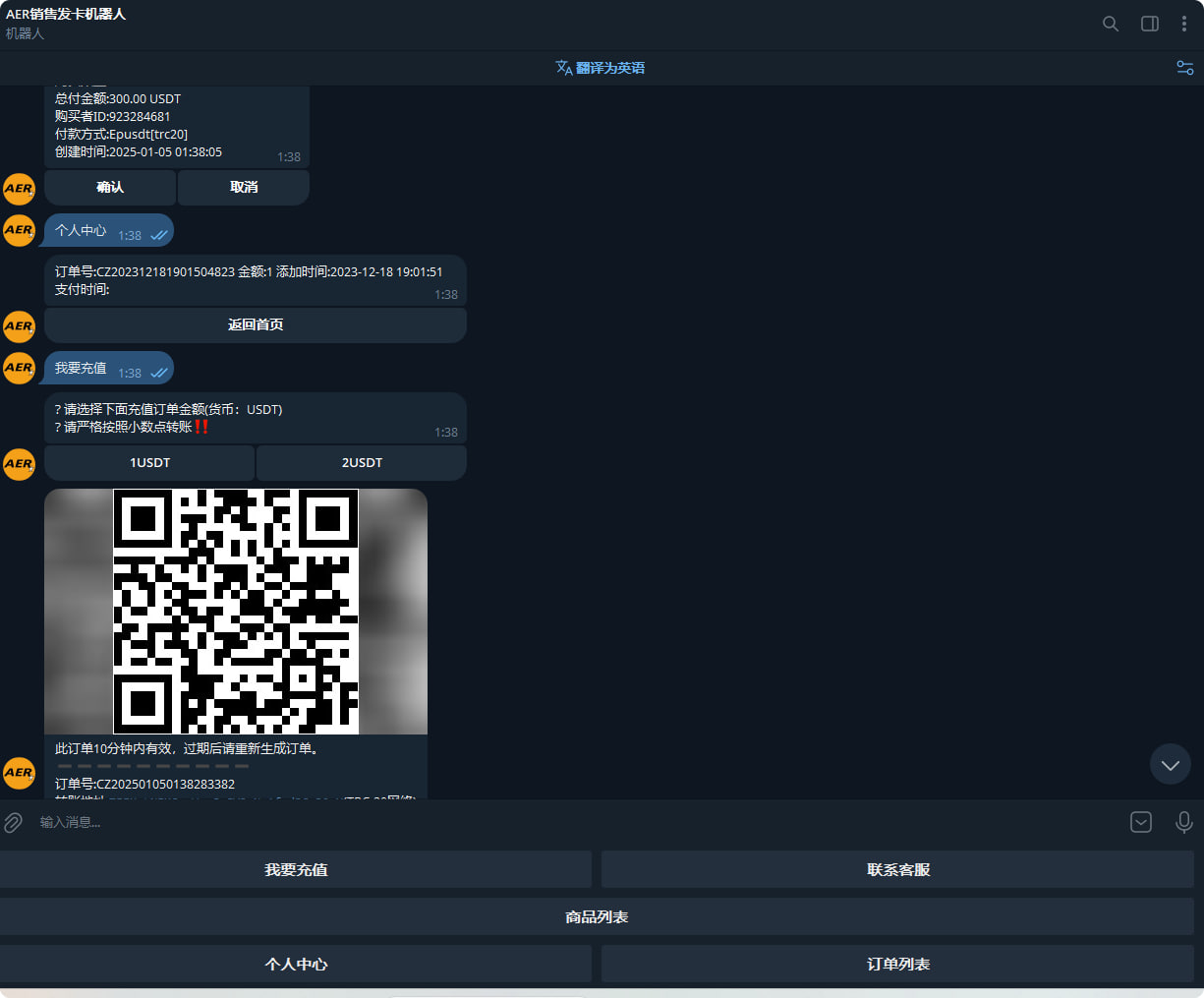This screenshot has height=998, width=1204.
Task: Click the 创建时间:2025-01-05 01:38:05 line
Action: [139, 152]
